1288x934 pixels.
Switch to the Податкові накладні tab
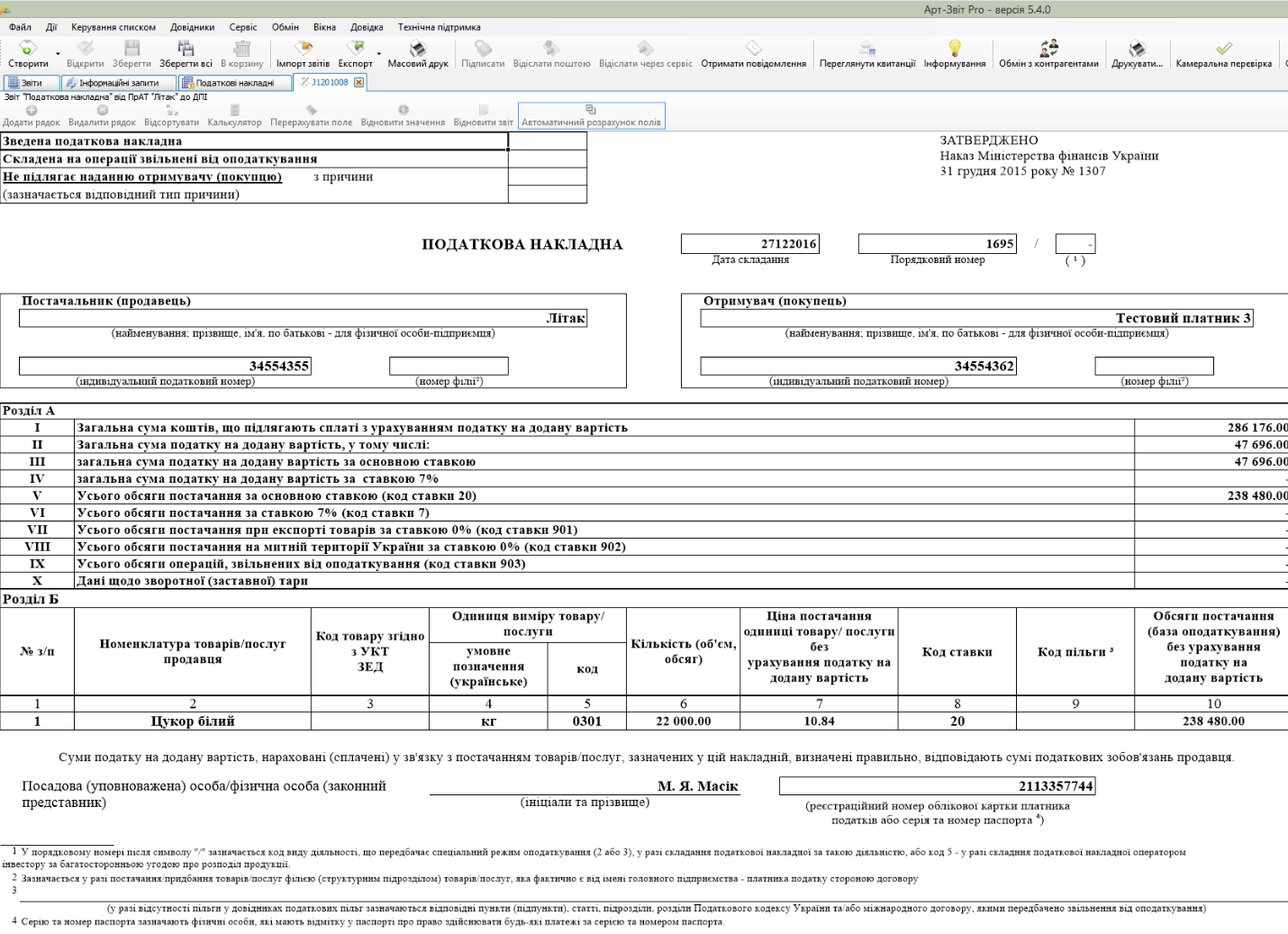[234, 83]
